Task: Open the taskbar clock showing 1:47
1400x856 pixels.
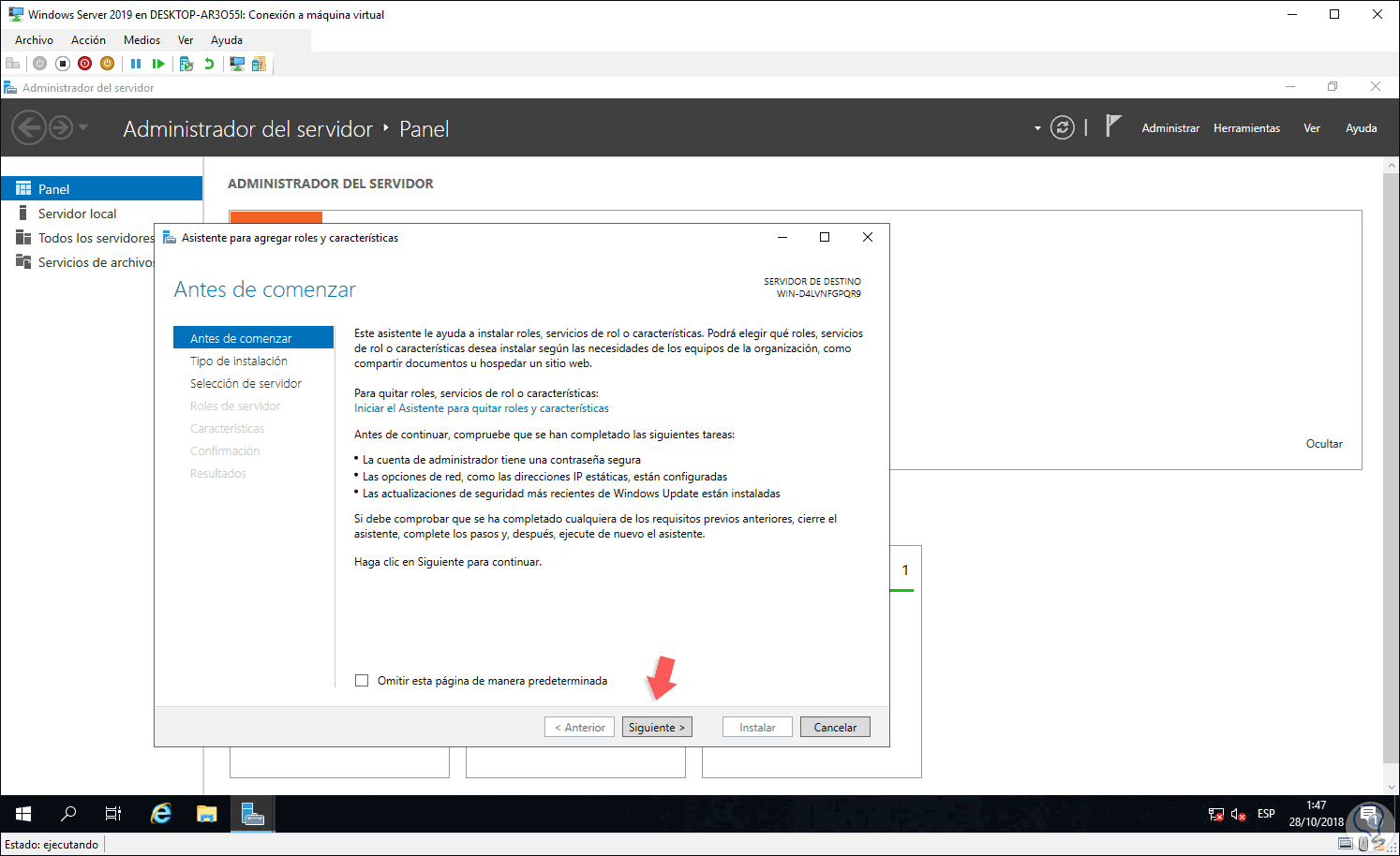Action: (1316, 814)
